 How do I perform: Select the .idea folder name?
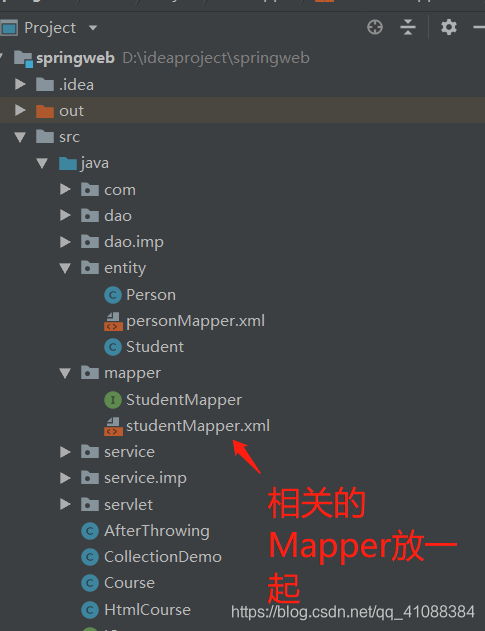[76, 85]
